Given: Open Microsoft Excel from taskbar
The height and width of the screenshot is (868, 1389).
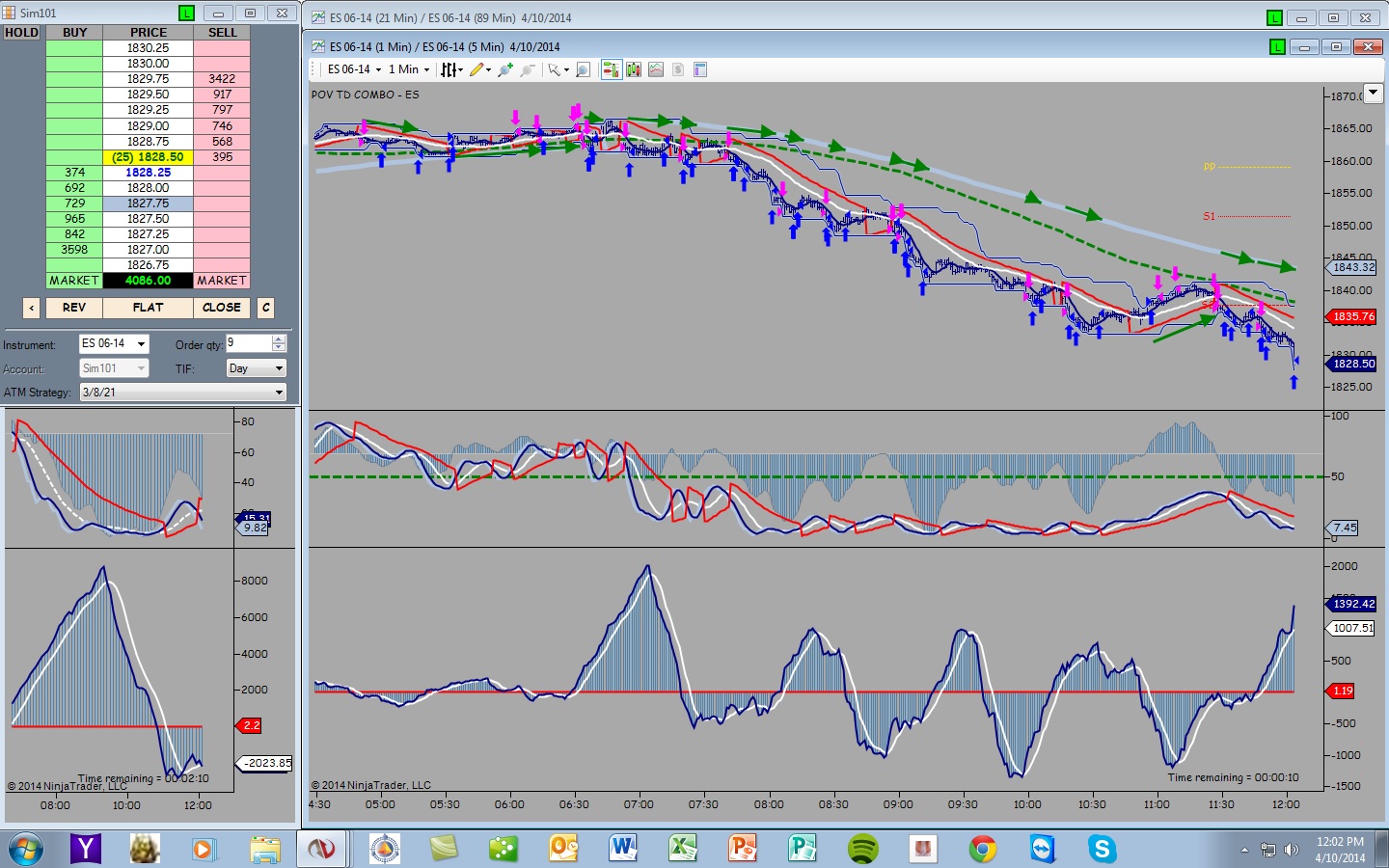Looking at the screenshot, I should [683, 849].
